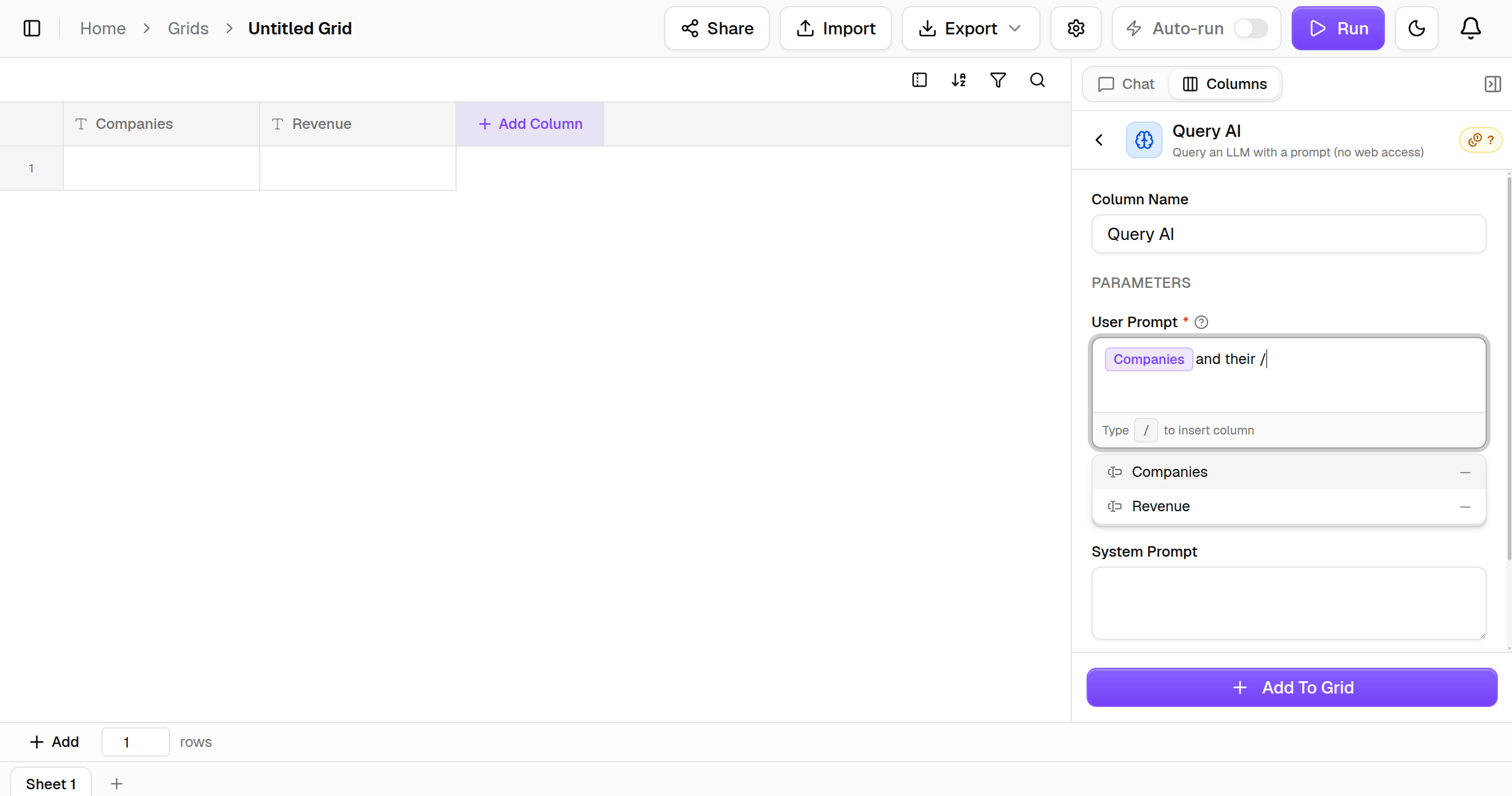Viewport: 1512px width, 796px height.
Task: Run the grid with Run button
Action: point(1338,28)
